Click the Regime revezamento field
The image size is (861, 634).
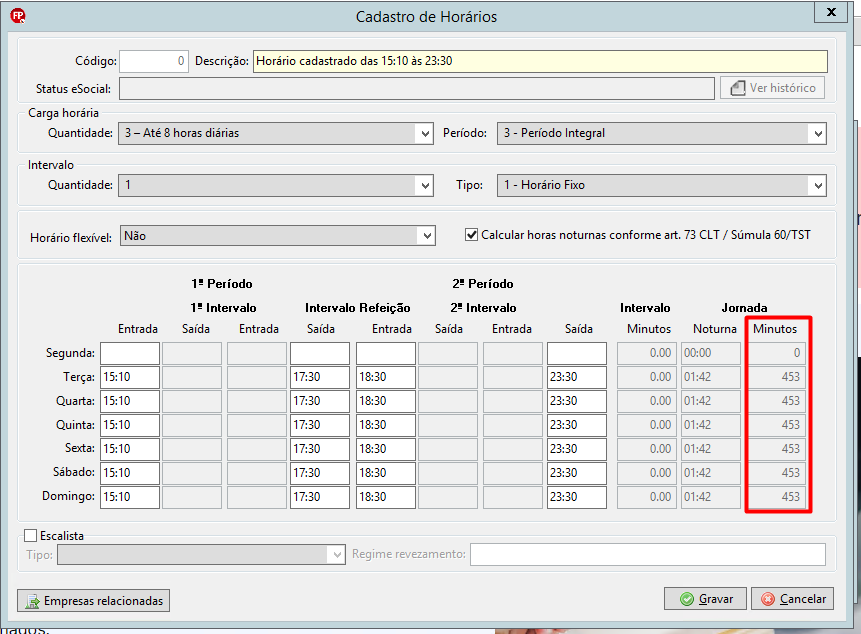tap(648, 554)
